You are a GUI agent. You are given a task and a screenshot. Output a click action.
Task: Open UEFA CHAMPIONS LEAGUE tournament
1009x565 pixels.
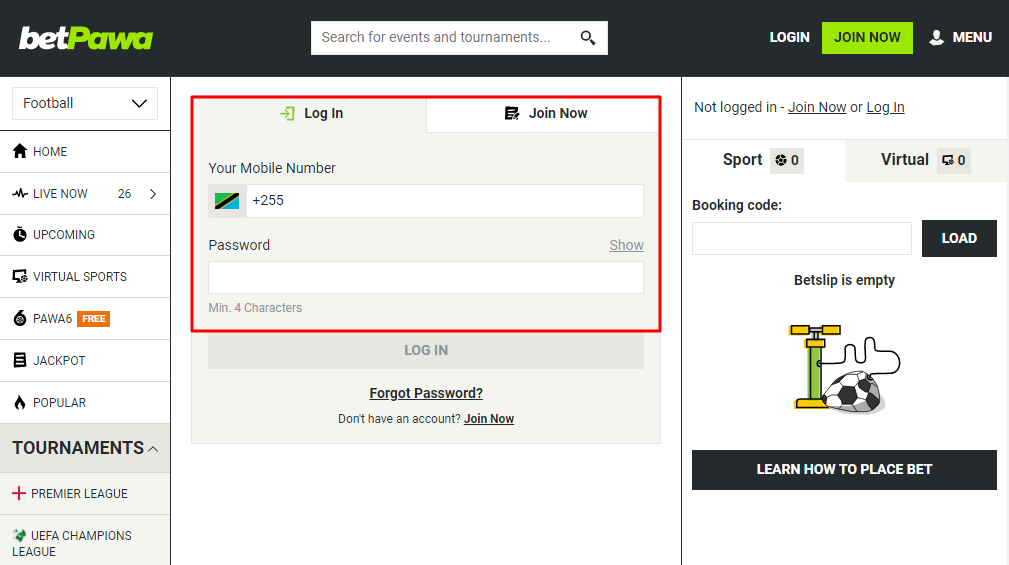pyautogui.click(x=85, y=541)
